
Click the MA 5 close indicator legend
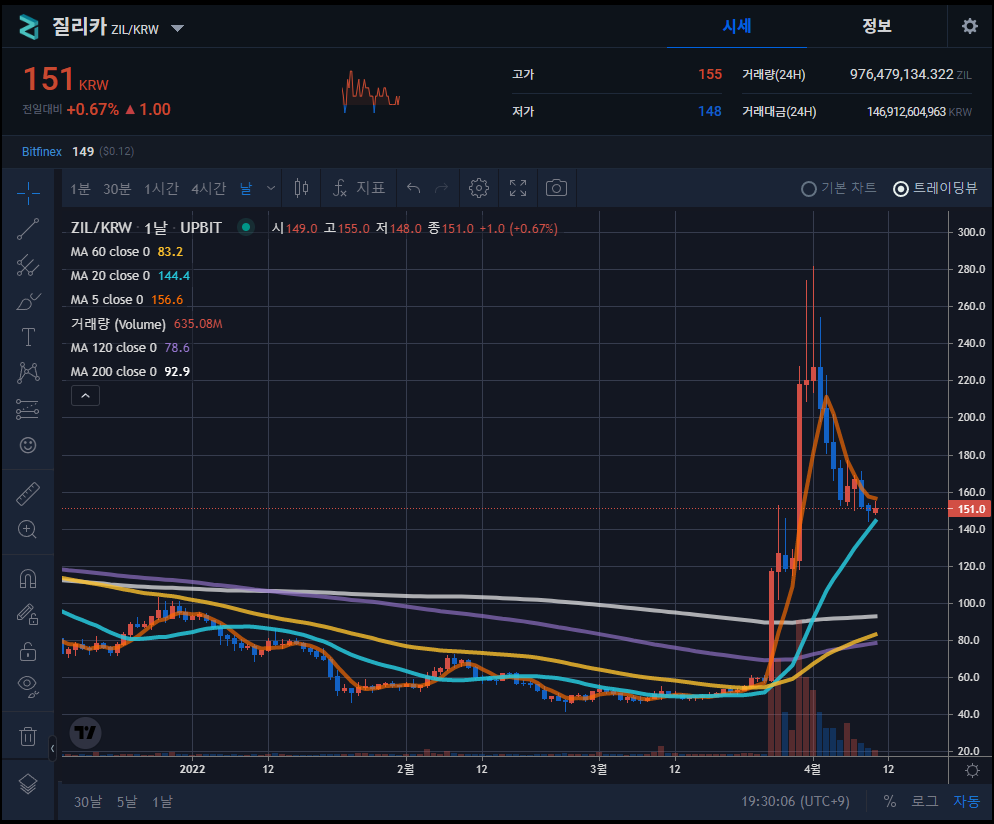pyautogui.click(x=127, y=300)
